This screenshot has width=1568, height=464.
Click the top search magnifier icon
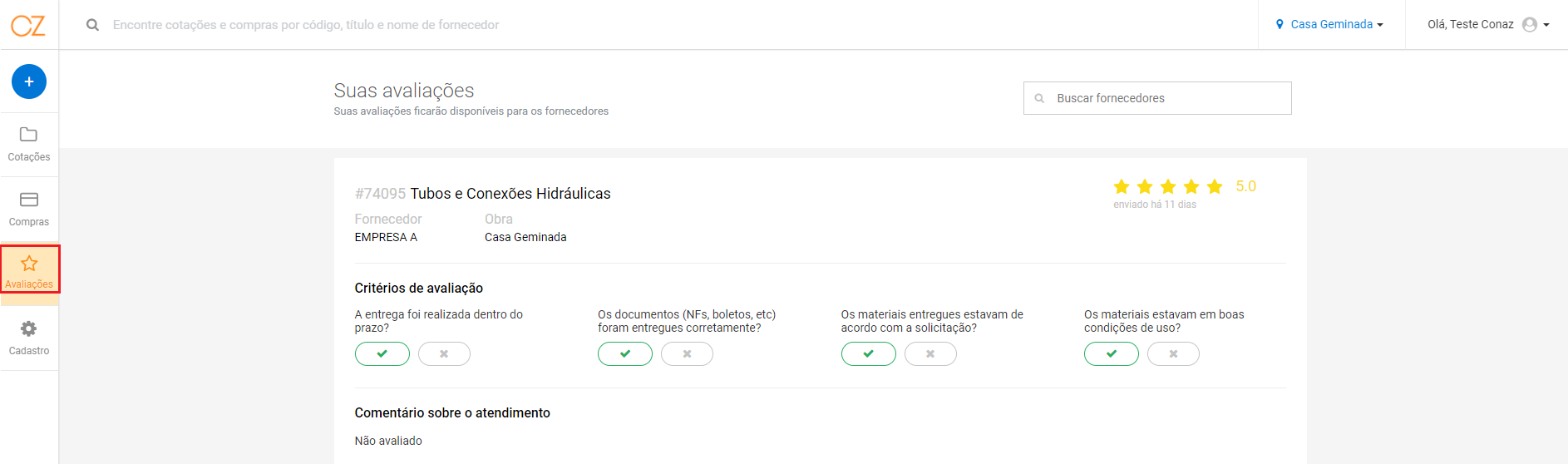pos(92,25)
